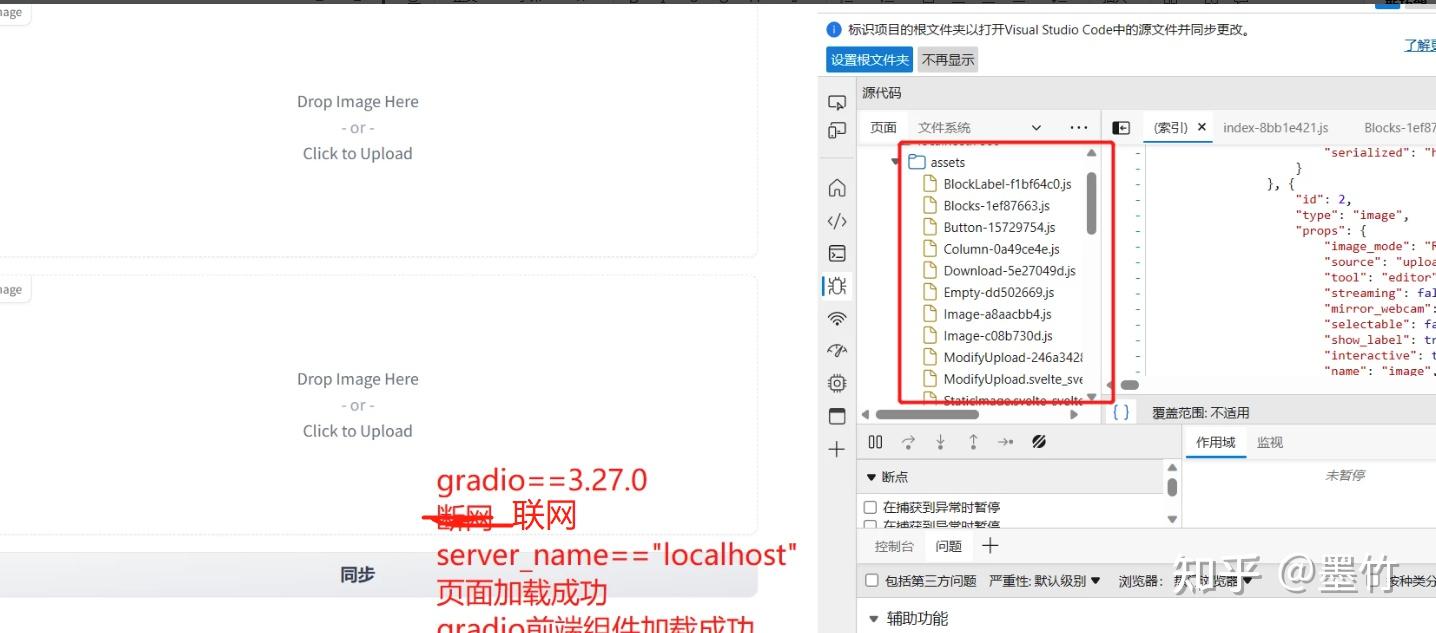Open the network conditions wifi icon
1436x633 pixels.
pyautogui.click(x=836, y=318)
